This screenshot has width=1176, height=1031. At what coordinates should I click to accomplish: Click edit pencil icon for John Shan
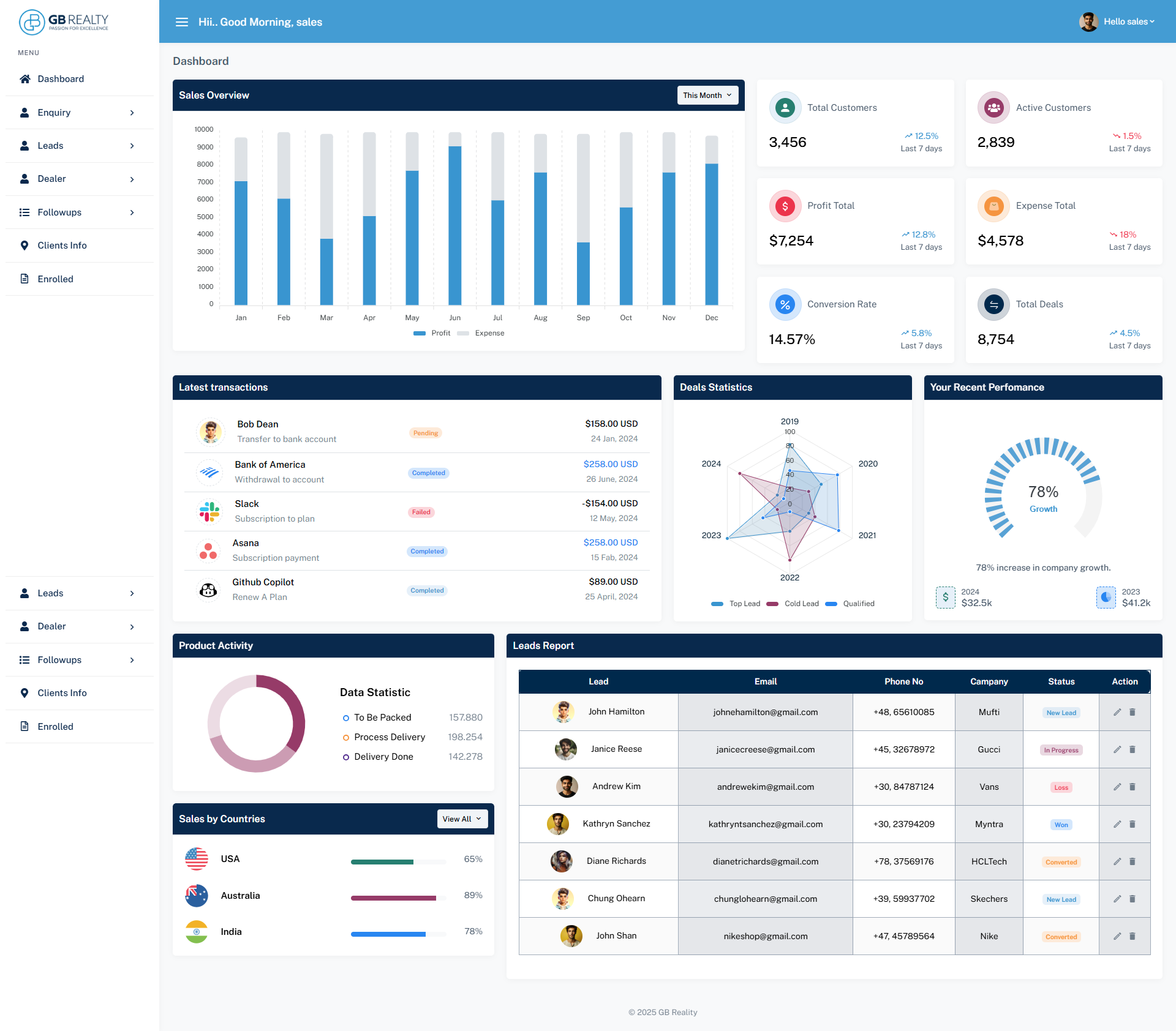[1117, 936]
